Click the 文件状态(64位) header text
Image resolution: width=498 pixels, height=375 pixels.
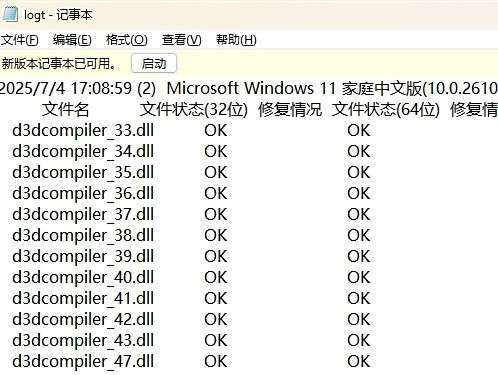386,109
